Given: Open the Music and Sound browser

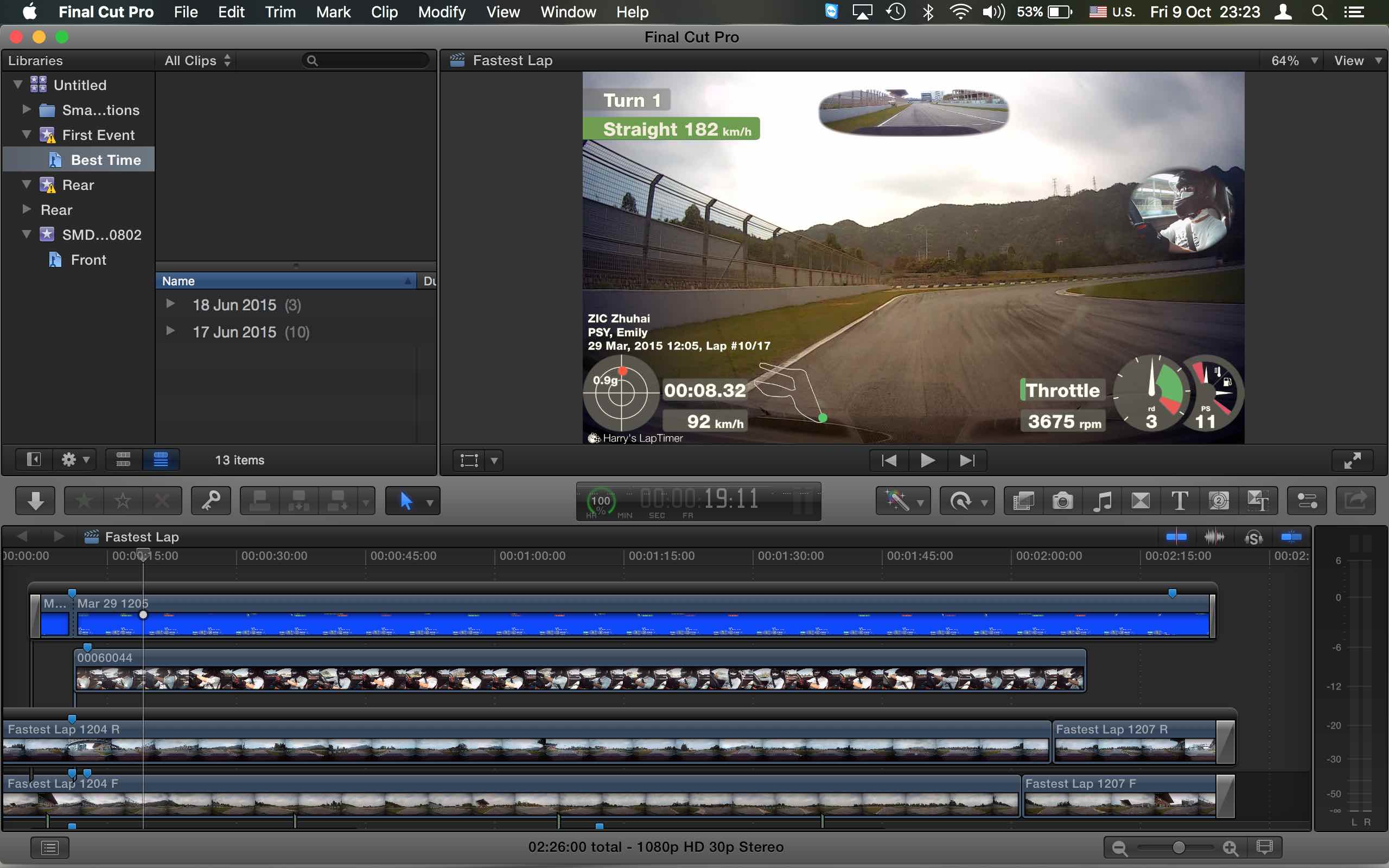Looking at the screenshot, I should pyautogui.click(x=1101, y=501).
